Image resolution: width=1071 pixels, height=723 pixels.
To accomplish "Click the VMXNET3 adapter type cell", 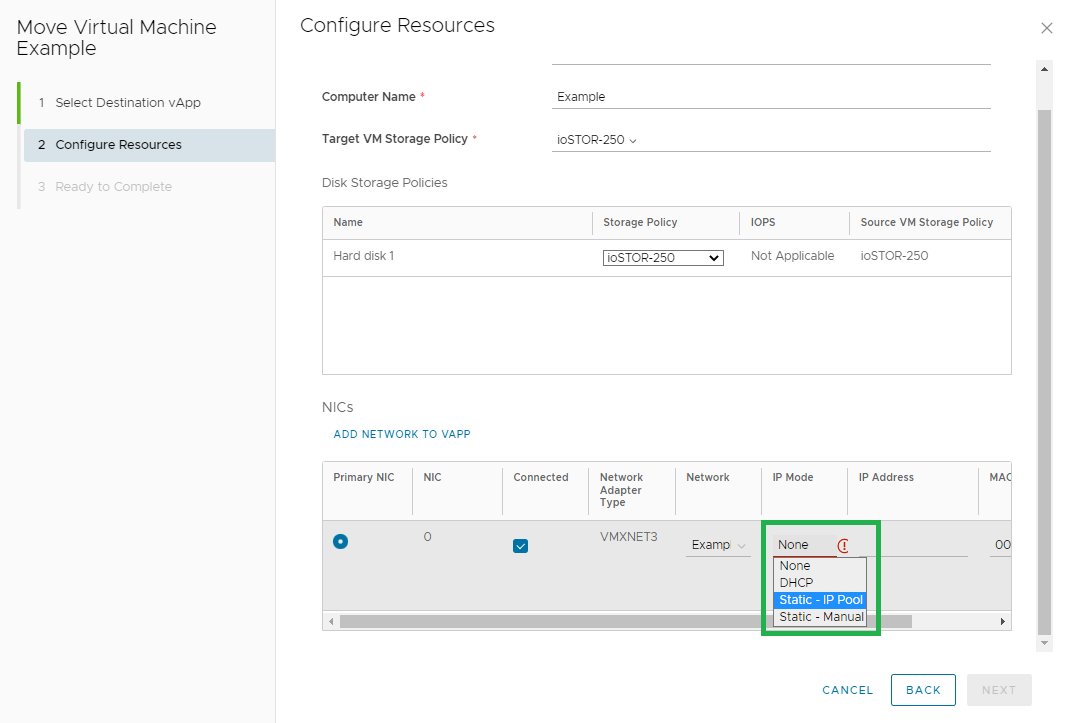I will (x=628, y=537).
